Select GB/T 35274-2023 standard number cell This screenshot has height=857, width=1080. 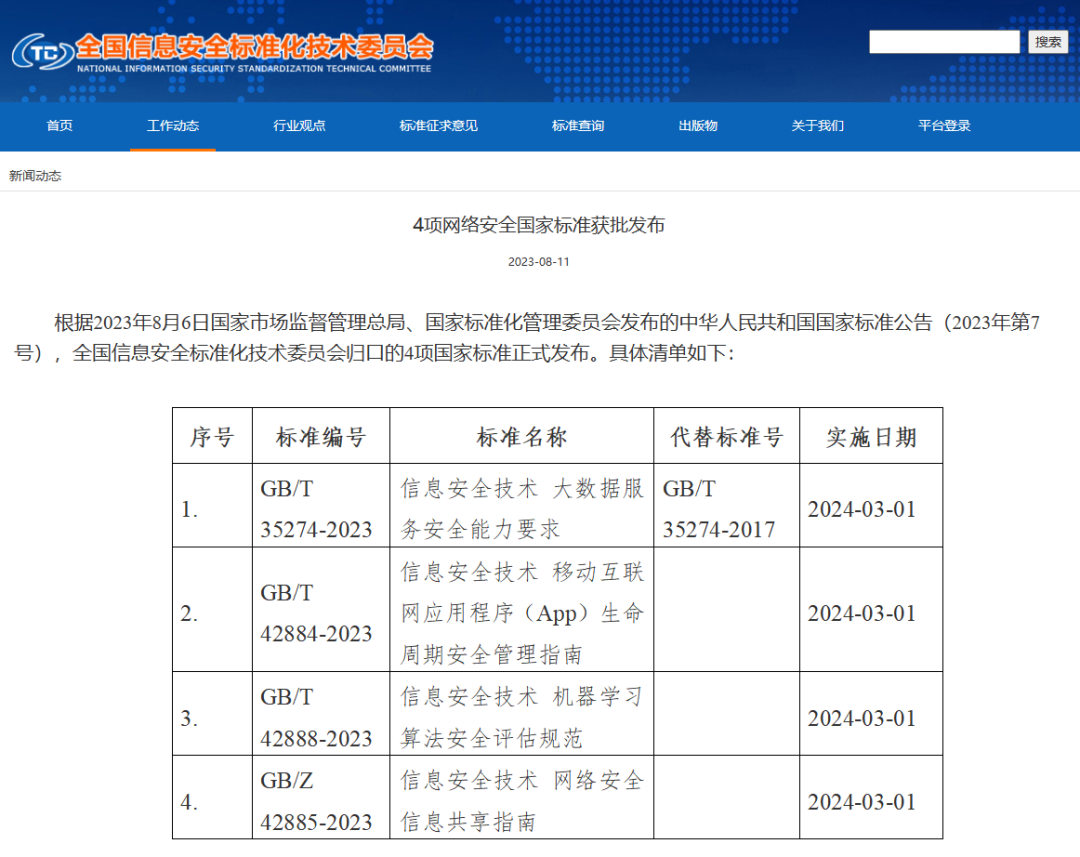pyautogui.click(x=316, y=509)
